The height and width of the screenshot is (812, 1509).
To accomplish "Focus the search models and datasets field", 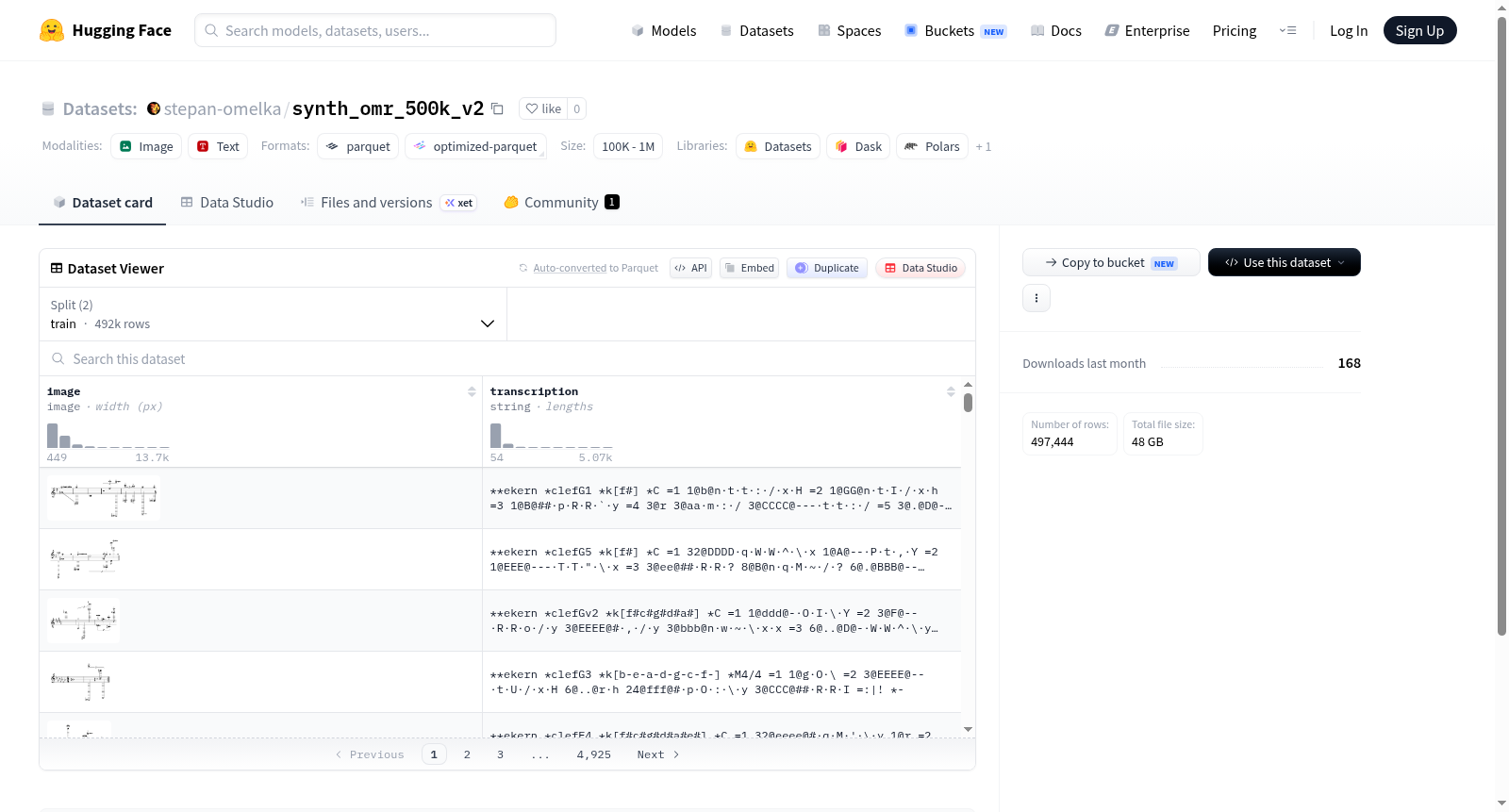I will pos(375,30).
